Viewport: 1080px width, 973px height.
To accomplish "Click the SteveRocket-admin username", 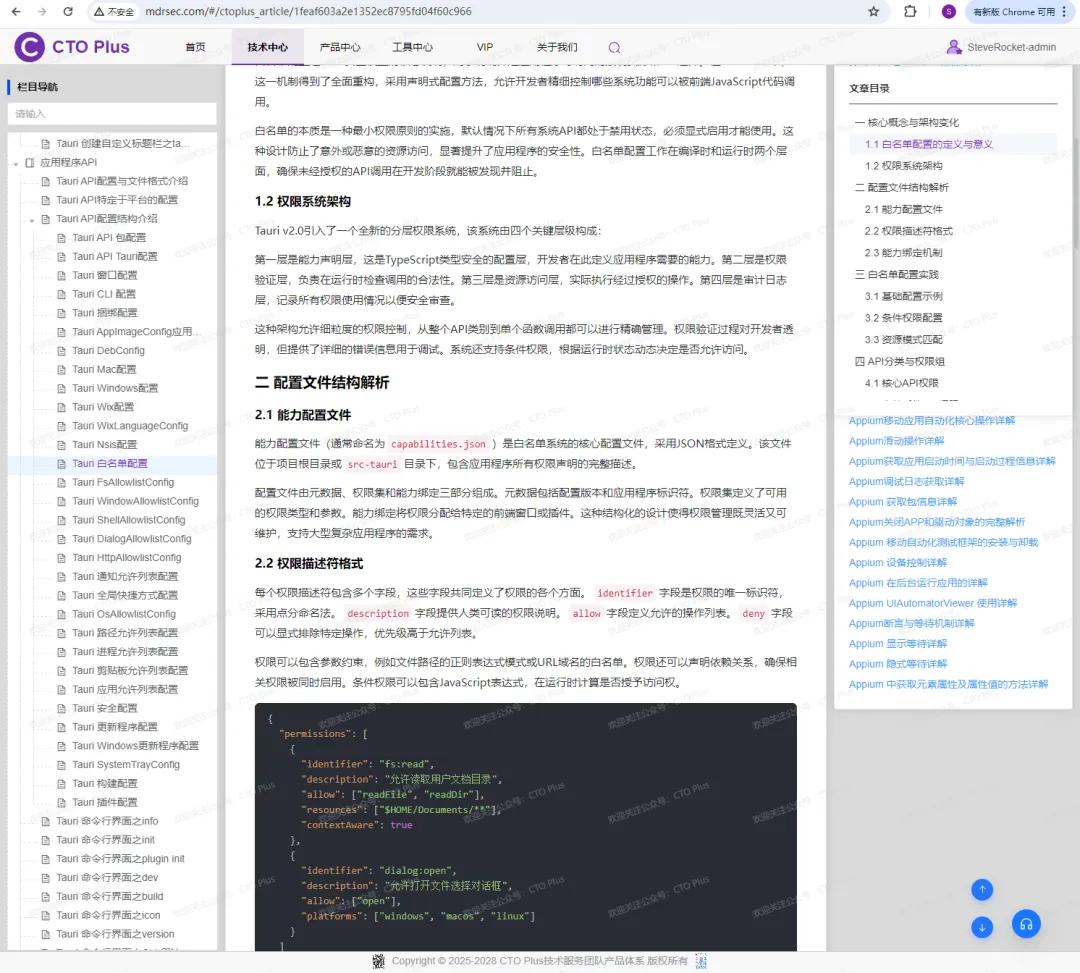I will pos(1011,48).
